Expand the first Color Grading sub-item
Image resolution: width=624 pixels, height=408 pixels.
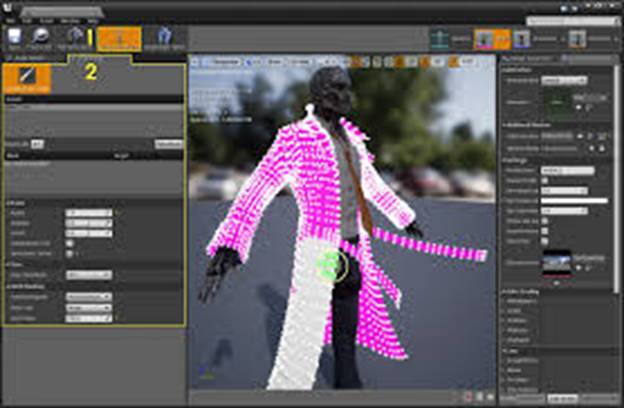point(505,301)
